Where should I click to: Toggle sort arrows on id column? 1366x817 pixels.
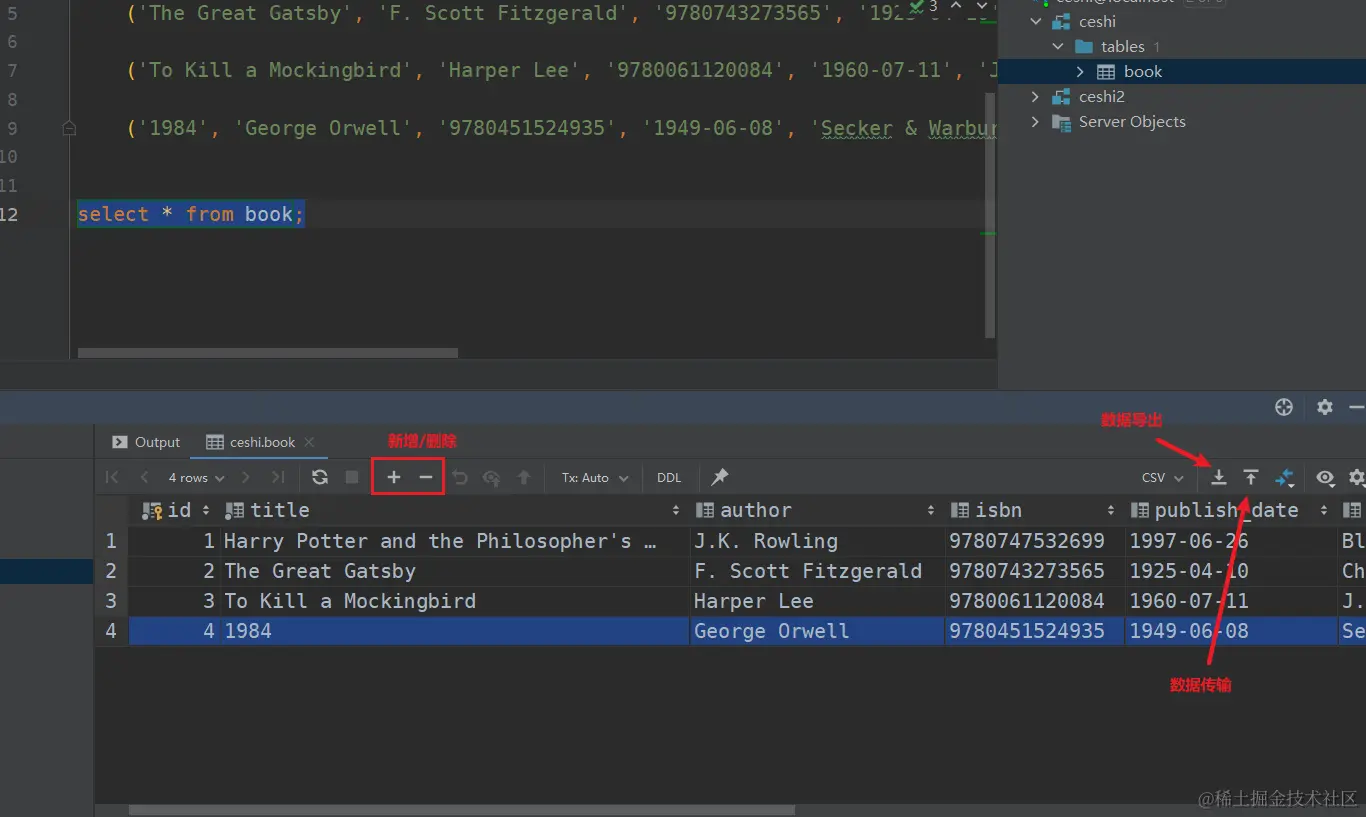[206, 510]
